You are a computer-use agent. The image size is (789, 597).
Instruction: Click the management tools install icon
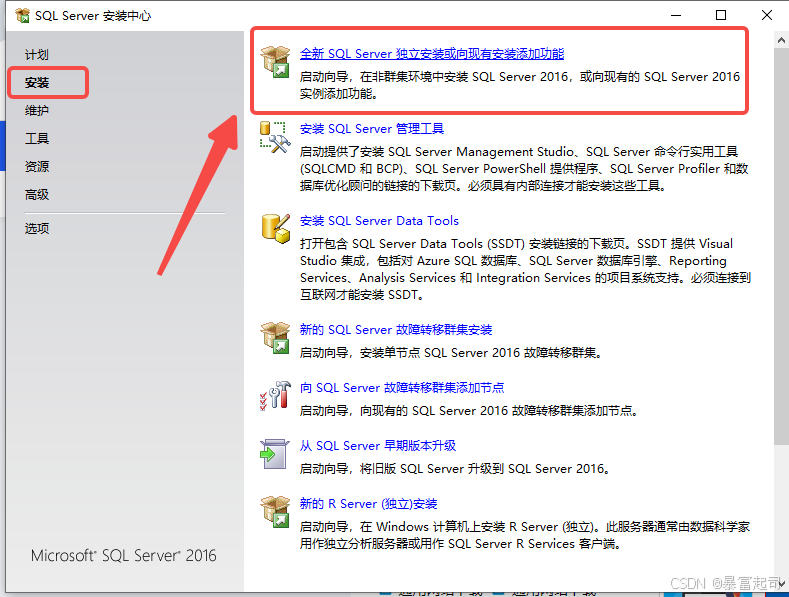point(275,137)
